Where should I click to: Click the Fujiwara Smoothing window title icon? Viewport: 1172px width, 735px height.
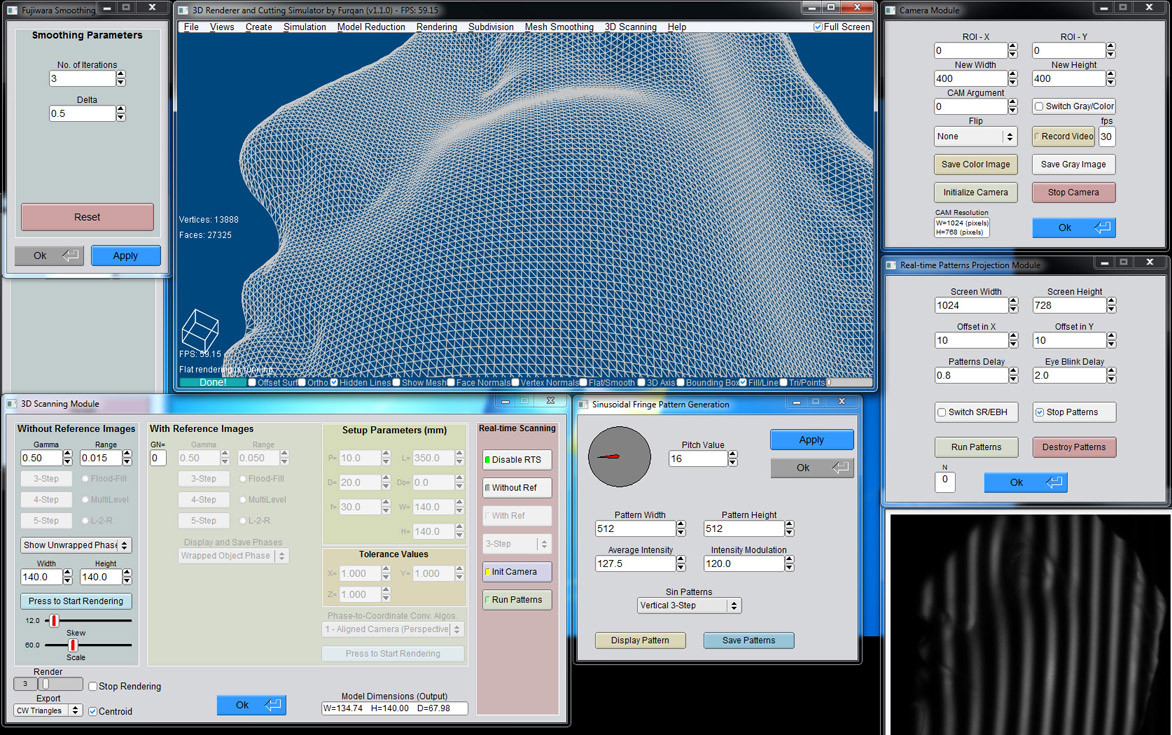click(x=11, y=10)
